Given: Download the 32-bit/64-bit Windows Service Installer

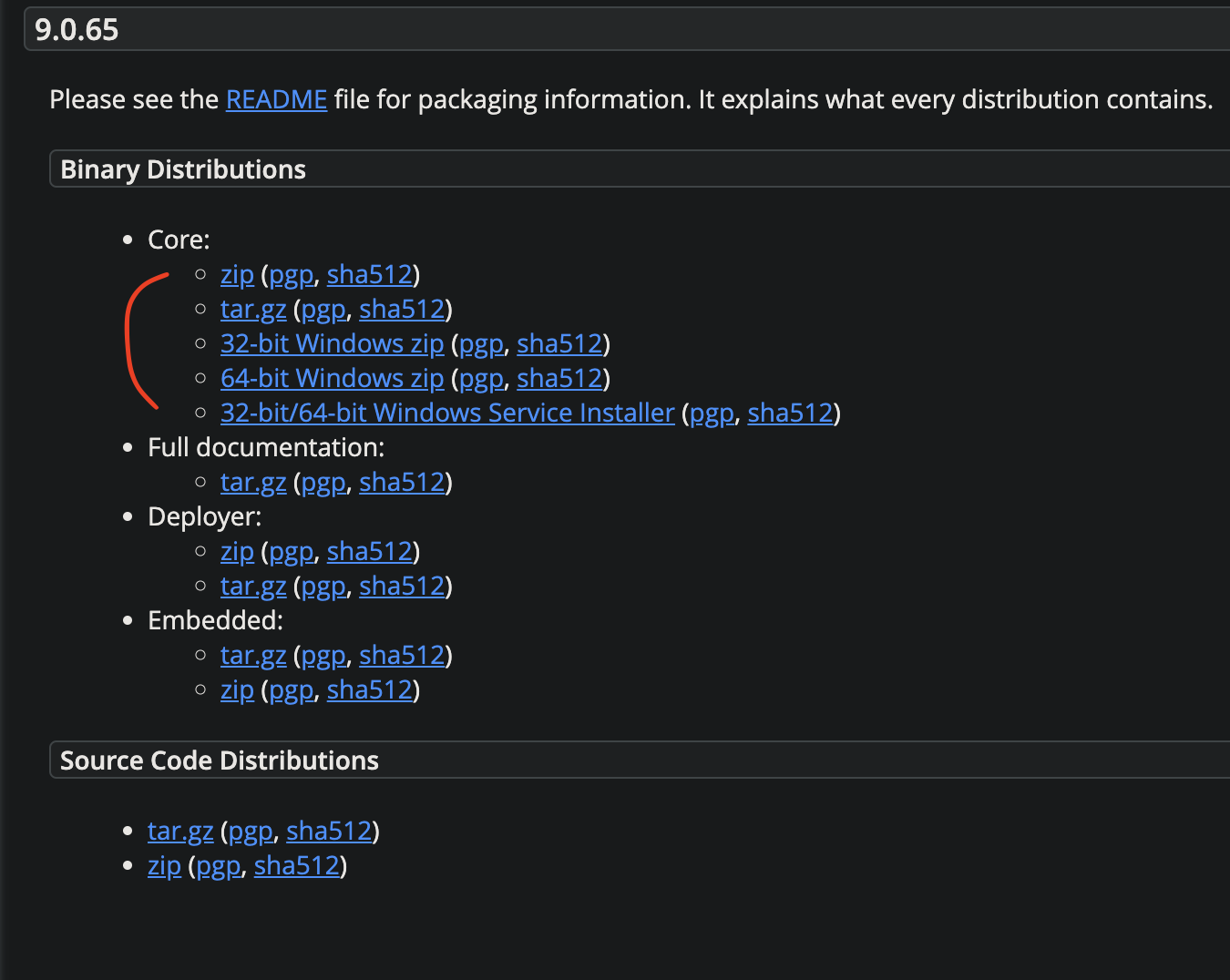Looking at the screenshot, I should coord(447,413).
